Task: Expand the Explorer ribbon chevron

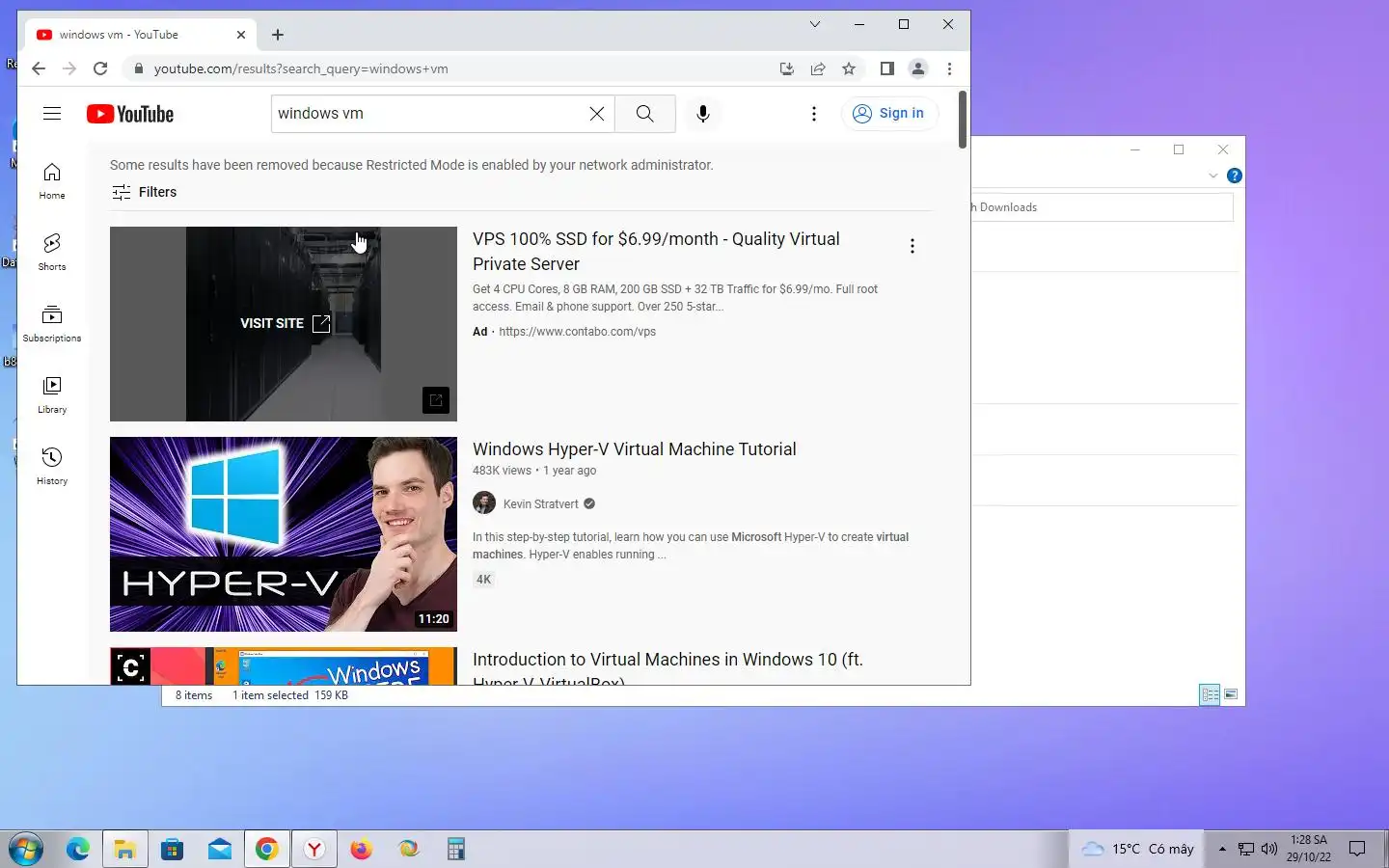Action: 1213,176
